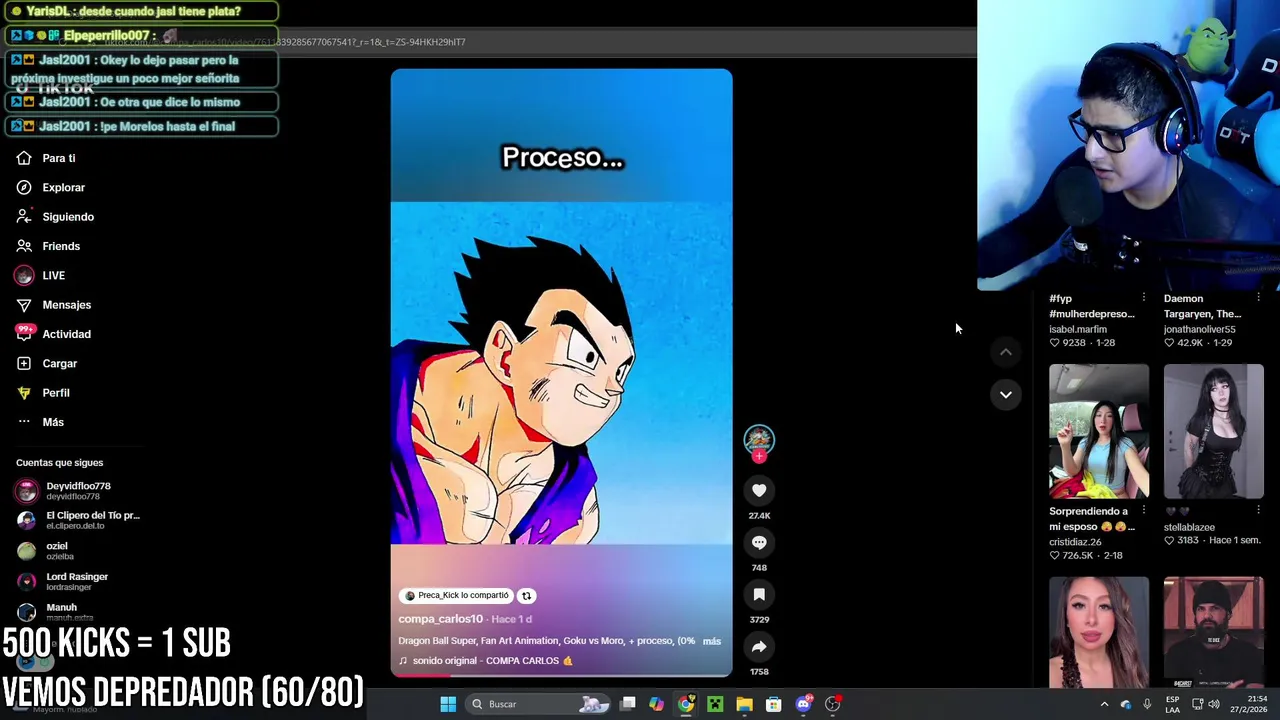Open the Friends section
The width and height of the screenshot is (1280, 720).
61,246
